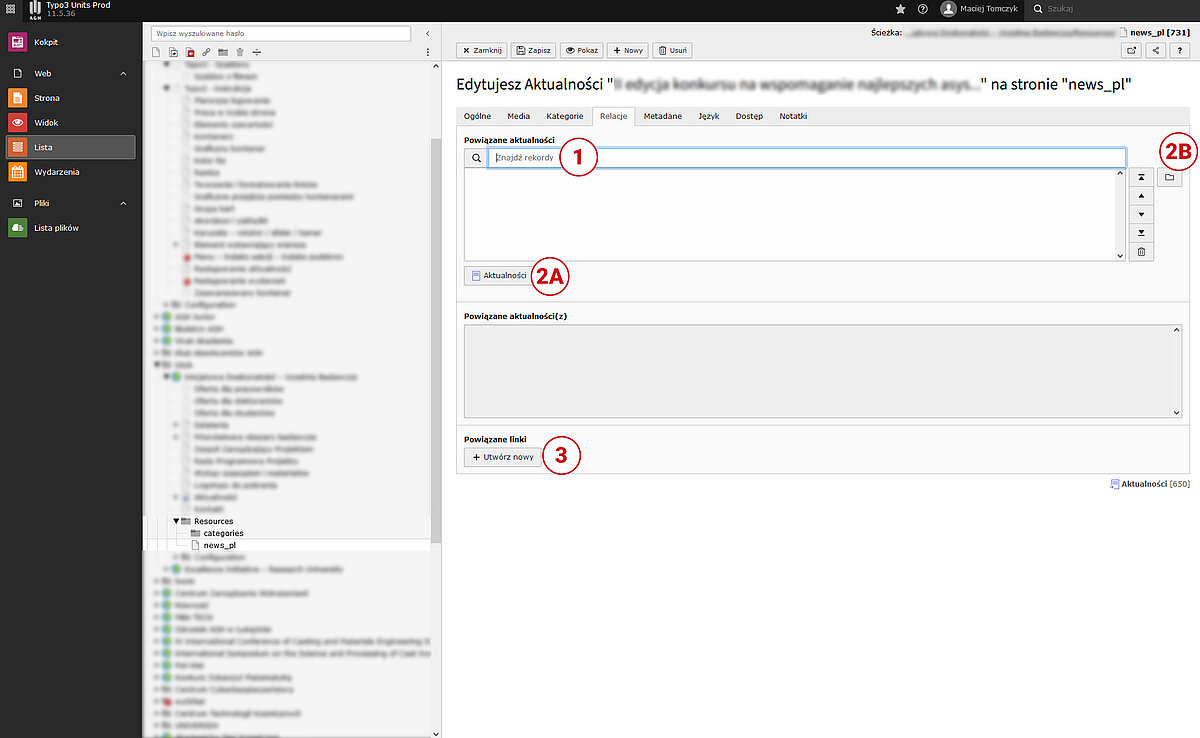Move selected item to top of list
This screenshot has width=1200, height=738.
pos(1141,178)
